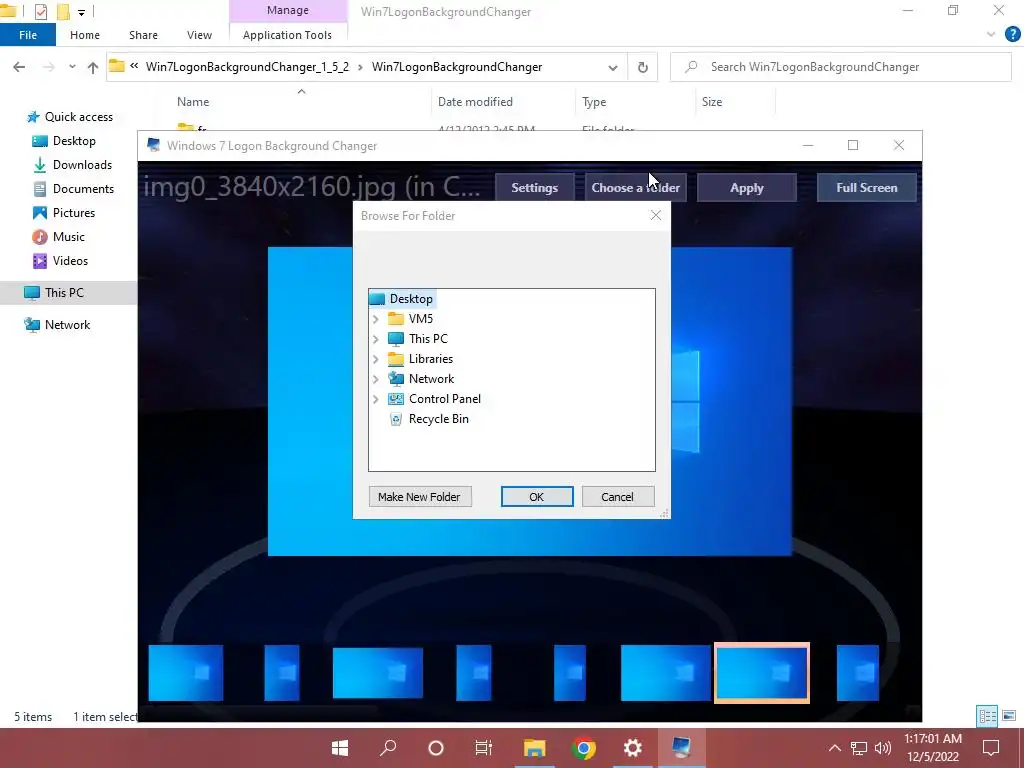The width and height of the screenshot is (1024, 768).
Task: Expand the Control Panel tree node
Action: tap(376, 399)
